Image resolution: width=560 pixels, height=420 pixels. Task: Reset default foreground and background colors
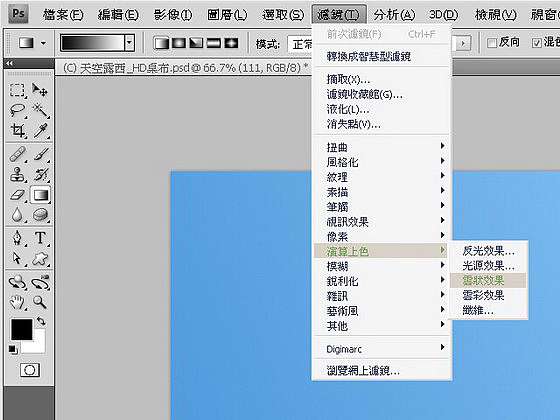(x=13, y=349)
